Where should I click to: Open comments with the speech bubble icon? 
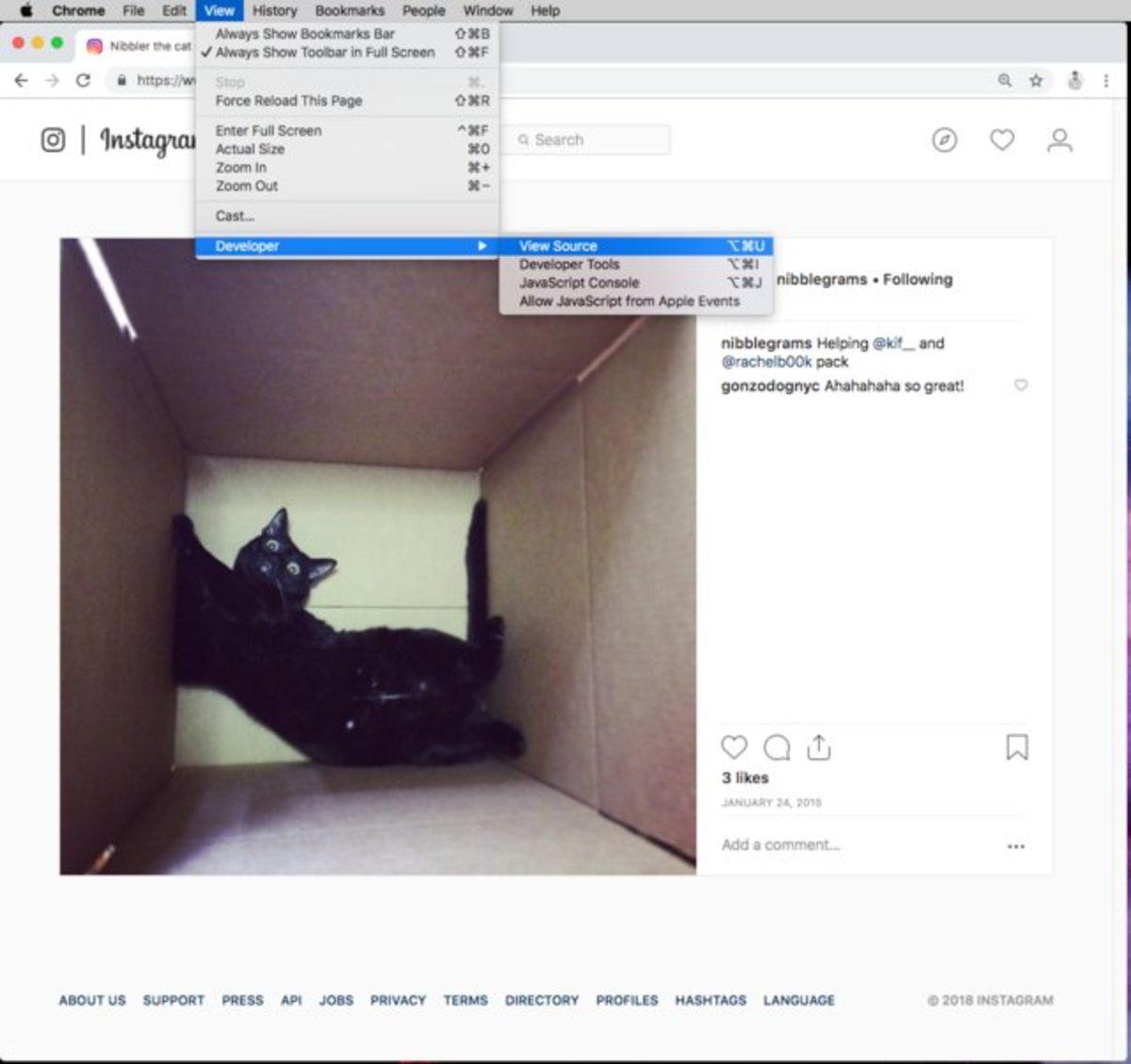tap(776, 747)
